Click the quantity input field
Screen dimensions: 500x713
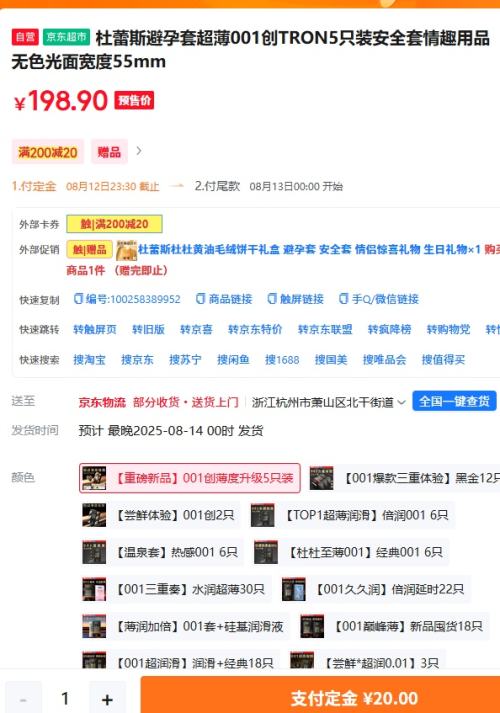[65, 699]
